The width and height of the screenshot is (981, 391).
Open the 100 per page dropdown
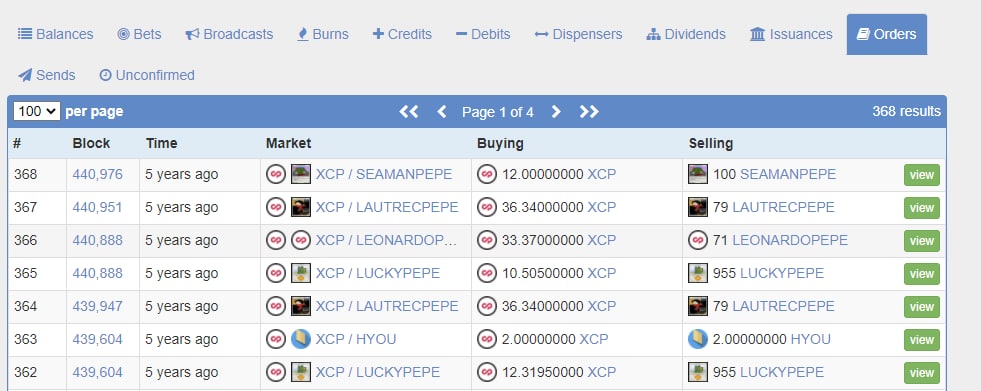(36, 111)
